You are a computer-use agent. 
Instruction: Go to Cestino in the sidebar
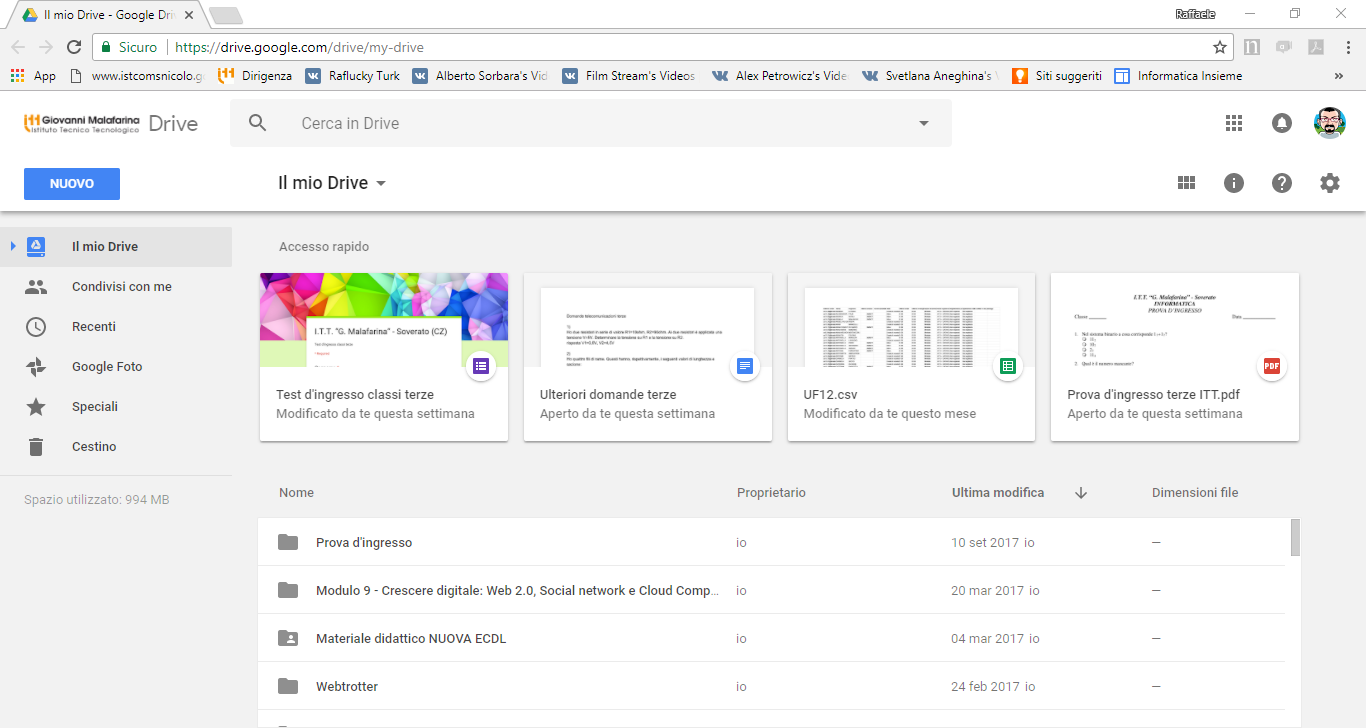94,447
